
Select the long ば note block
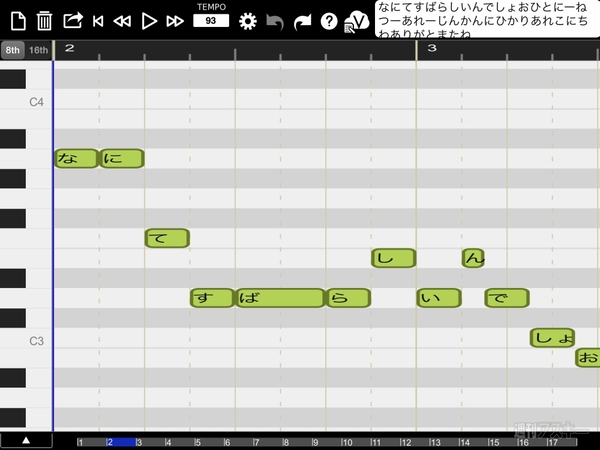tap(280, 298)
